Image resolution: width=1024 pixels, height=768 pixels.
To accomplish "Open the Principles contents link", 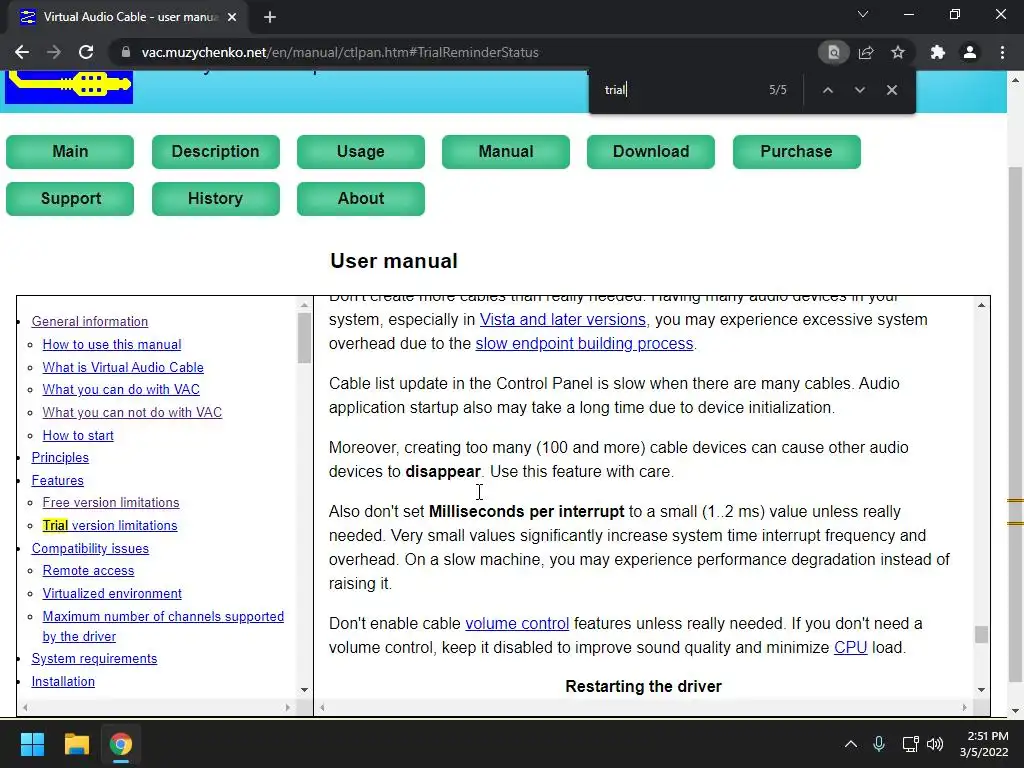I will [60, 458].
